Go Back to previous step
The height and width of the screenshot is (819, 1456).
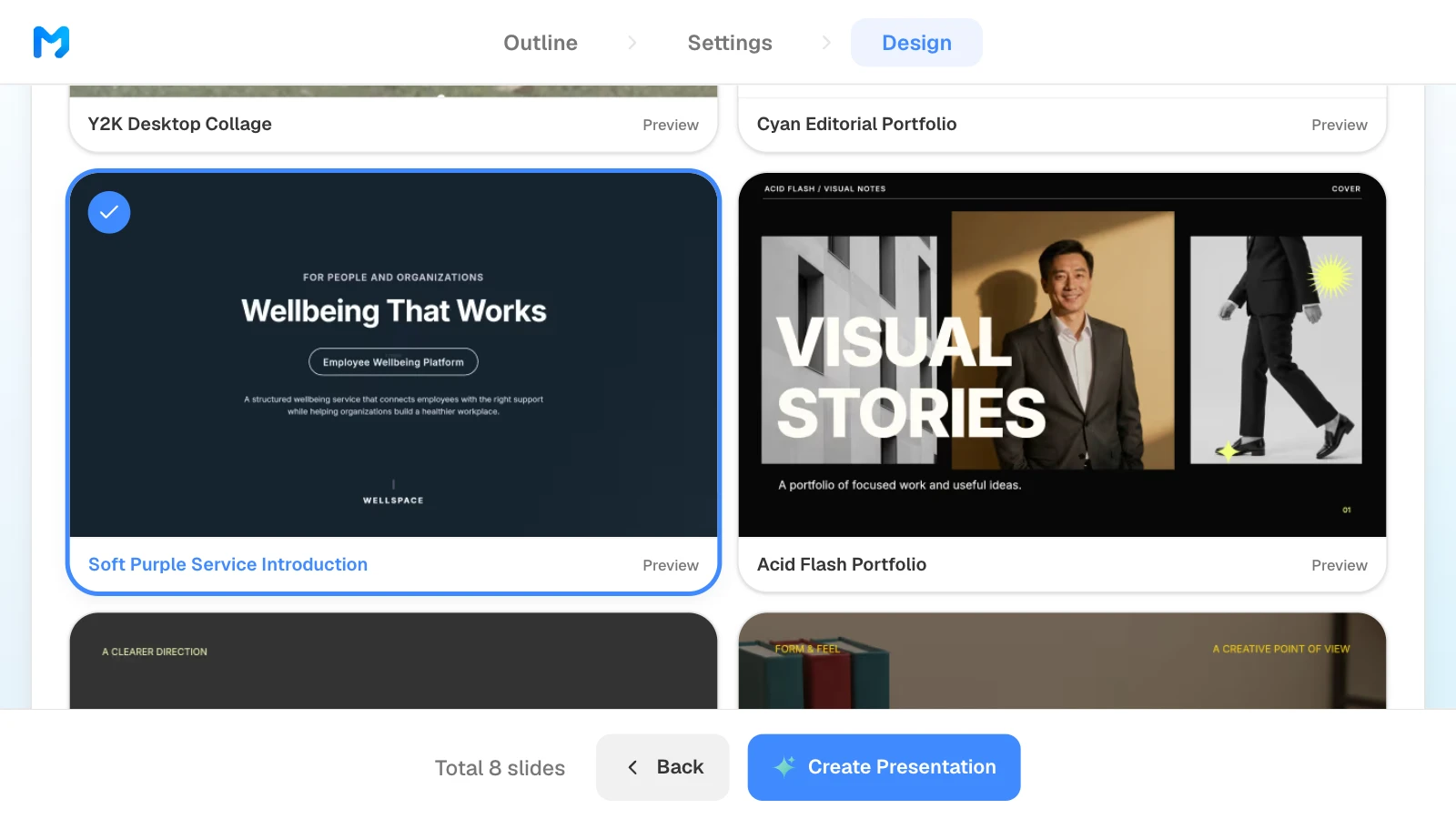tap(662, 767)
